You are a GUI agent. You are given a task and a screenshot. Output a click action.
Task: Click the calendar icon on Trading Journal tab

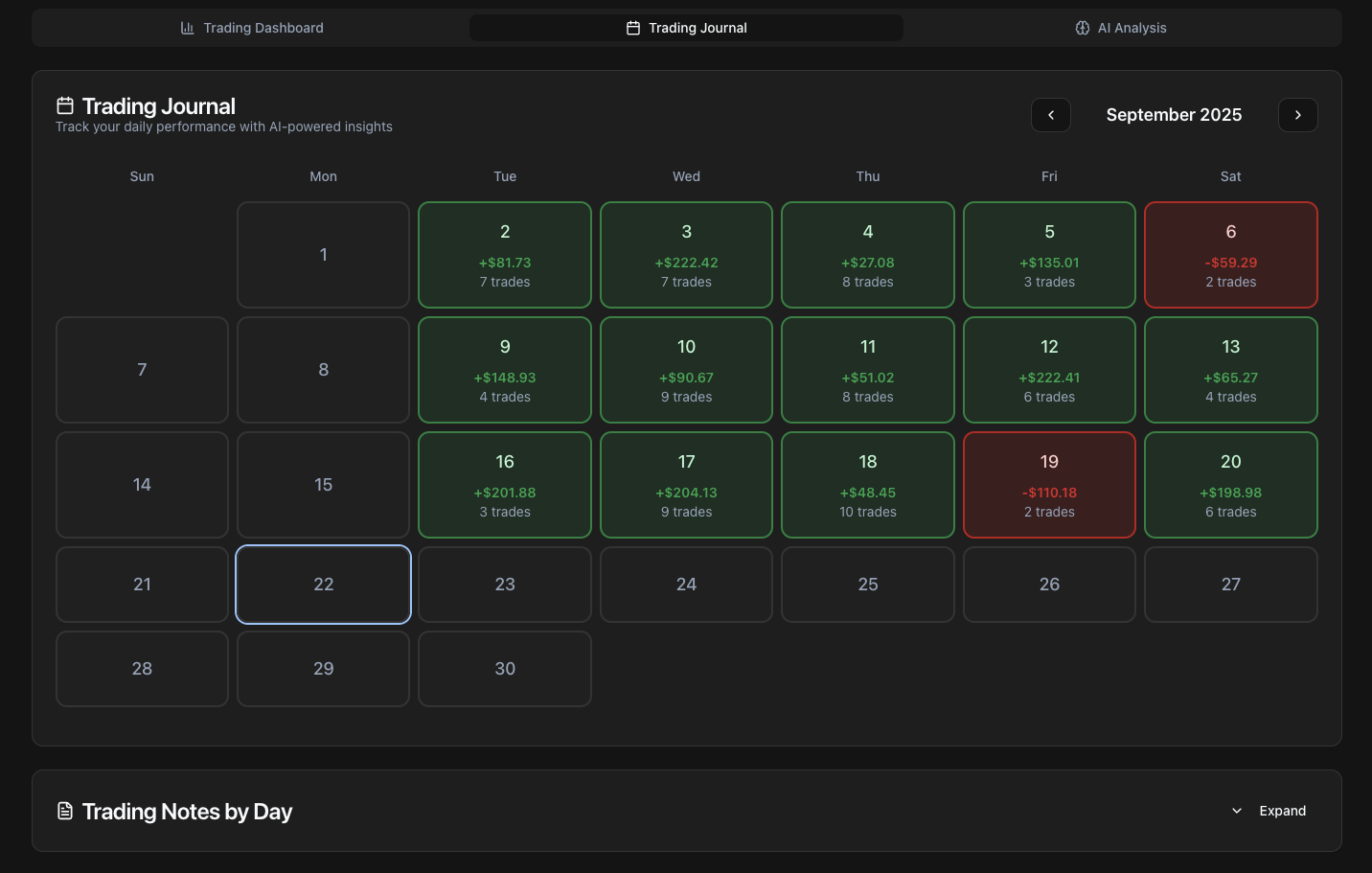(x=632, y=28)
